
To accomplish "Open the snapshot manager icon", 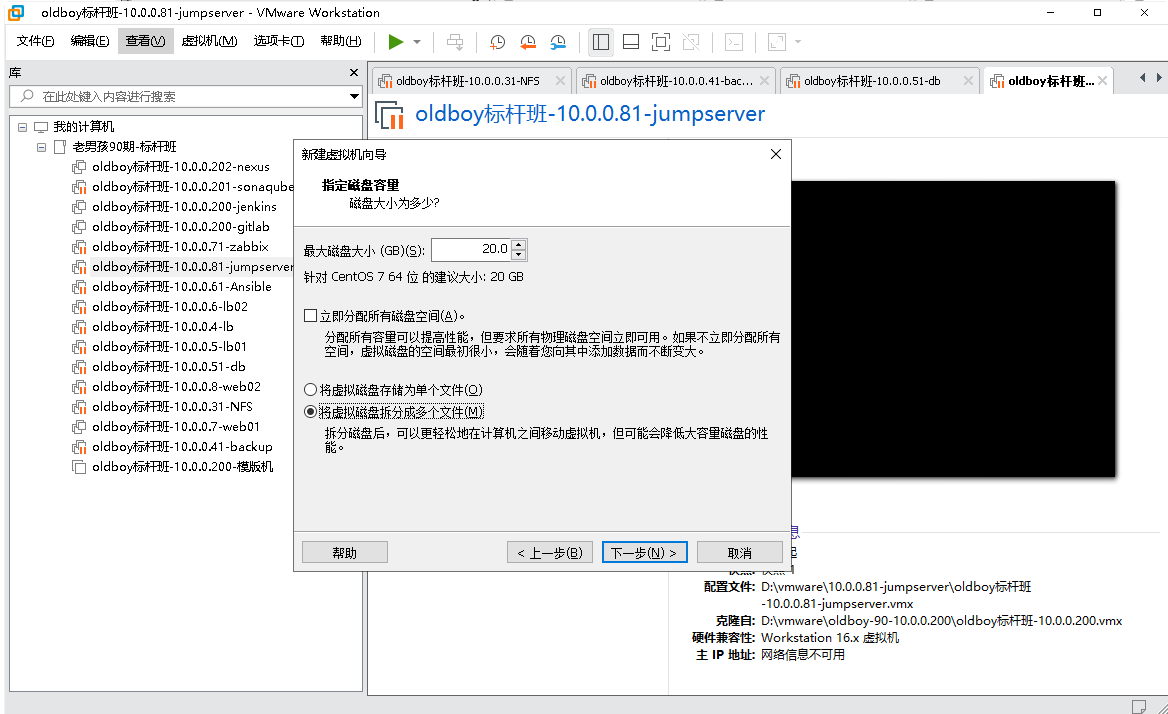I will pos(558,42).
